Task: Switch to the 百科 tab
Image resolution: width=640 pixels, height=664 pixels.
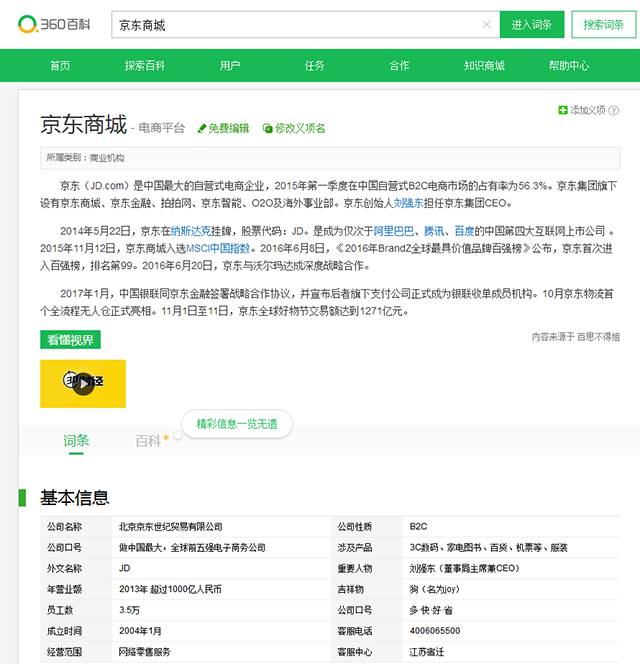Action: point(148,441)
